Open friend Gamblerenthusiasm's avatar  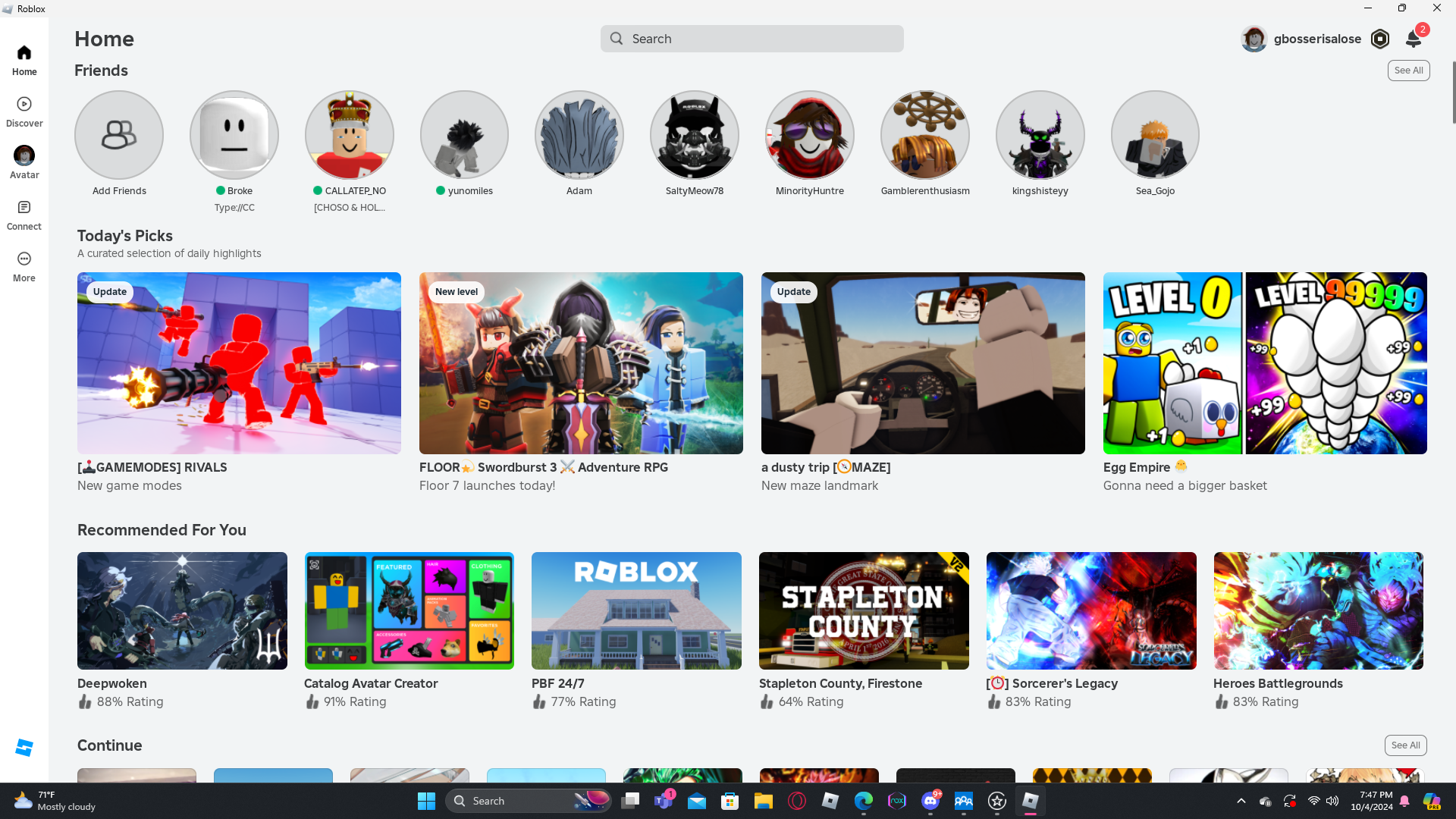[x=925, y=135]
